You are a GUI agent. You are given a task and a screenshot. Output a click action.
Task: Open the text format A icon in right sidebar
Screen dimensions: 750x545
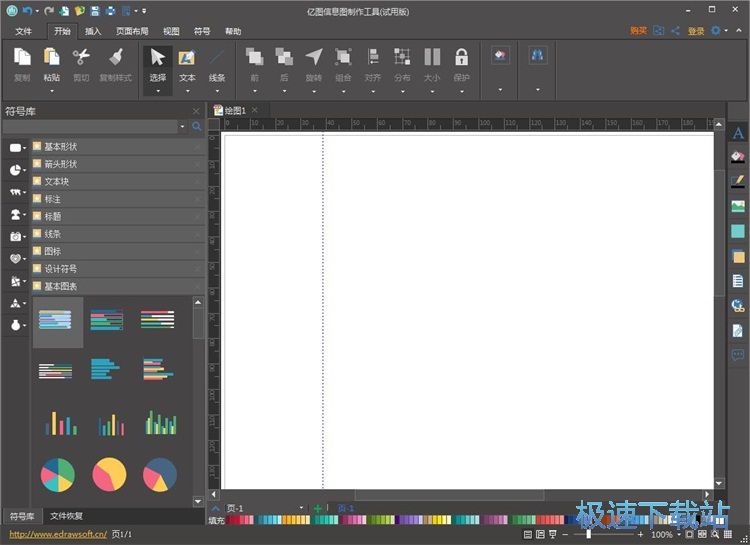point(738,133)
